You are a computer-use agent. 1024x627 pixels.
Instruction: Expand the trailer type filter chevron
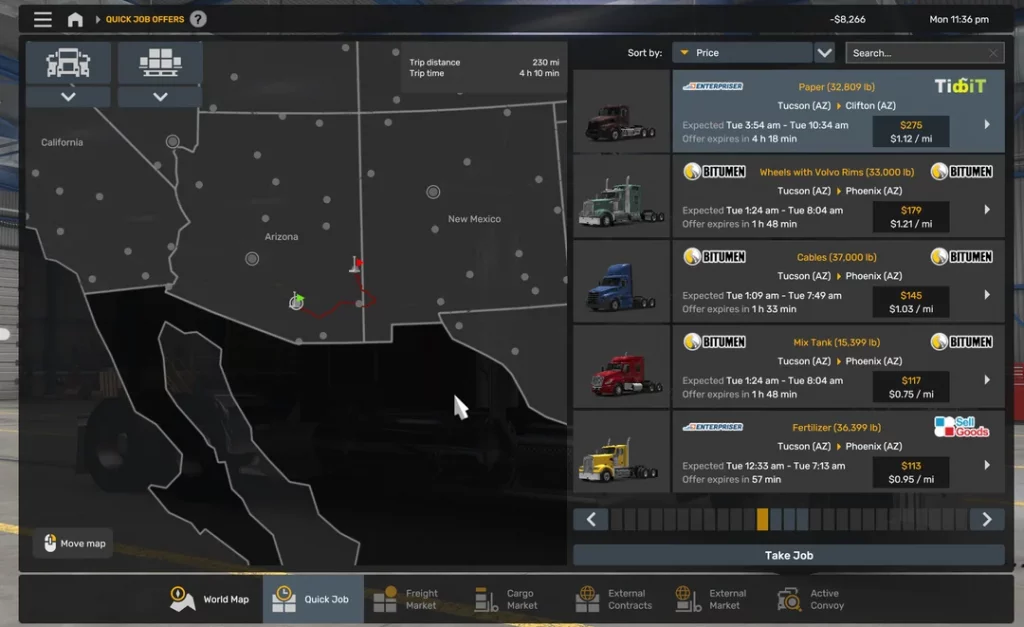point(158,97)
